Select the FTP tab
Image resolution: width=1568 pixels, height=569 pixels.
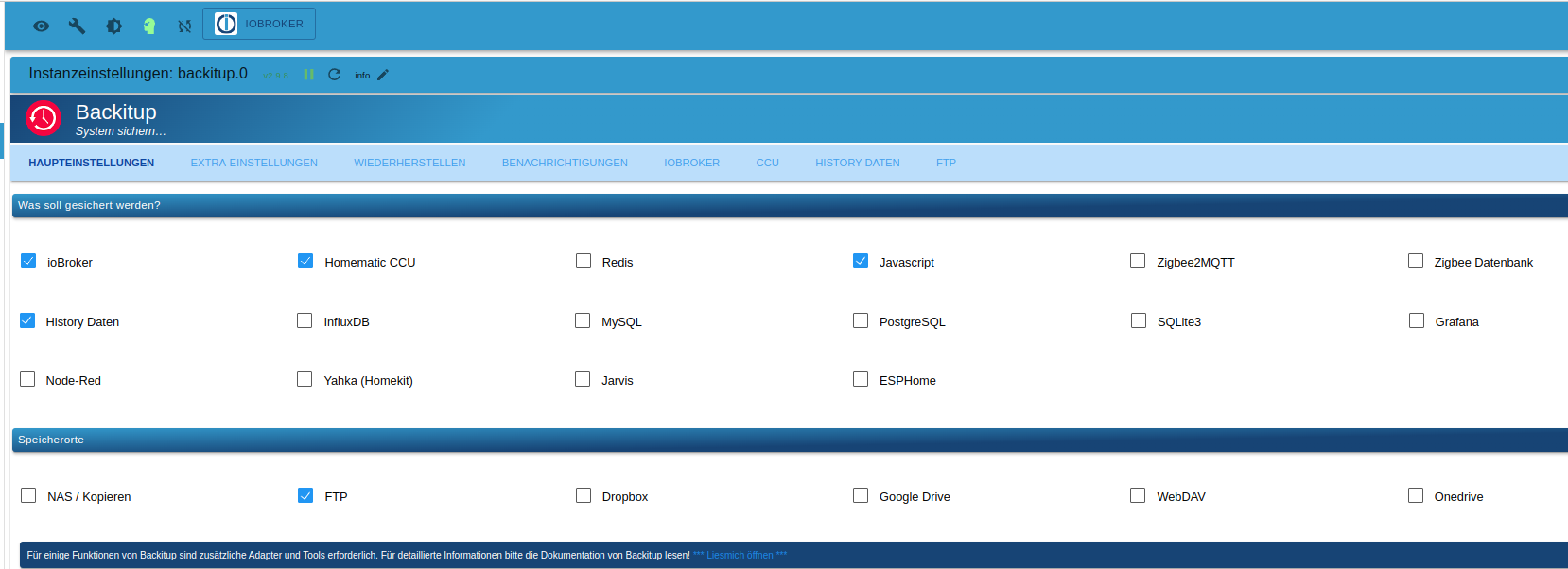946,163
